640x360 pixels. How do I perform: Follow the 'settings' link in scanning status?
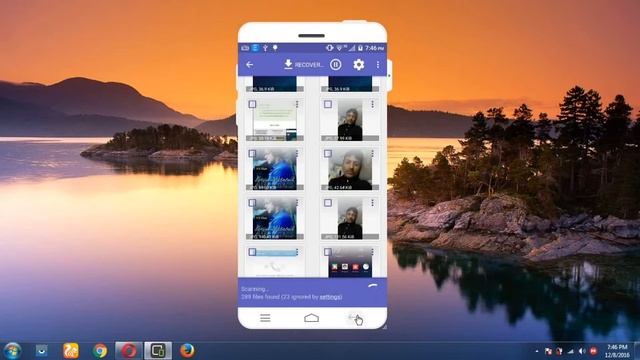point(331,297)
